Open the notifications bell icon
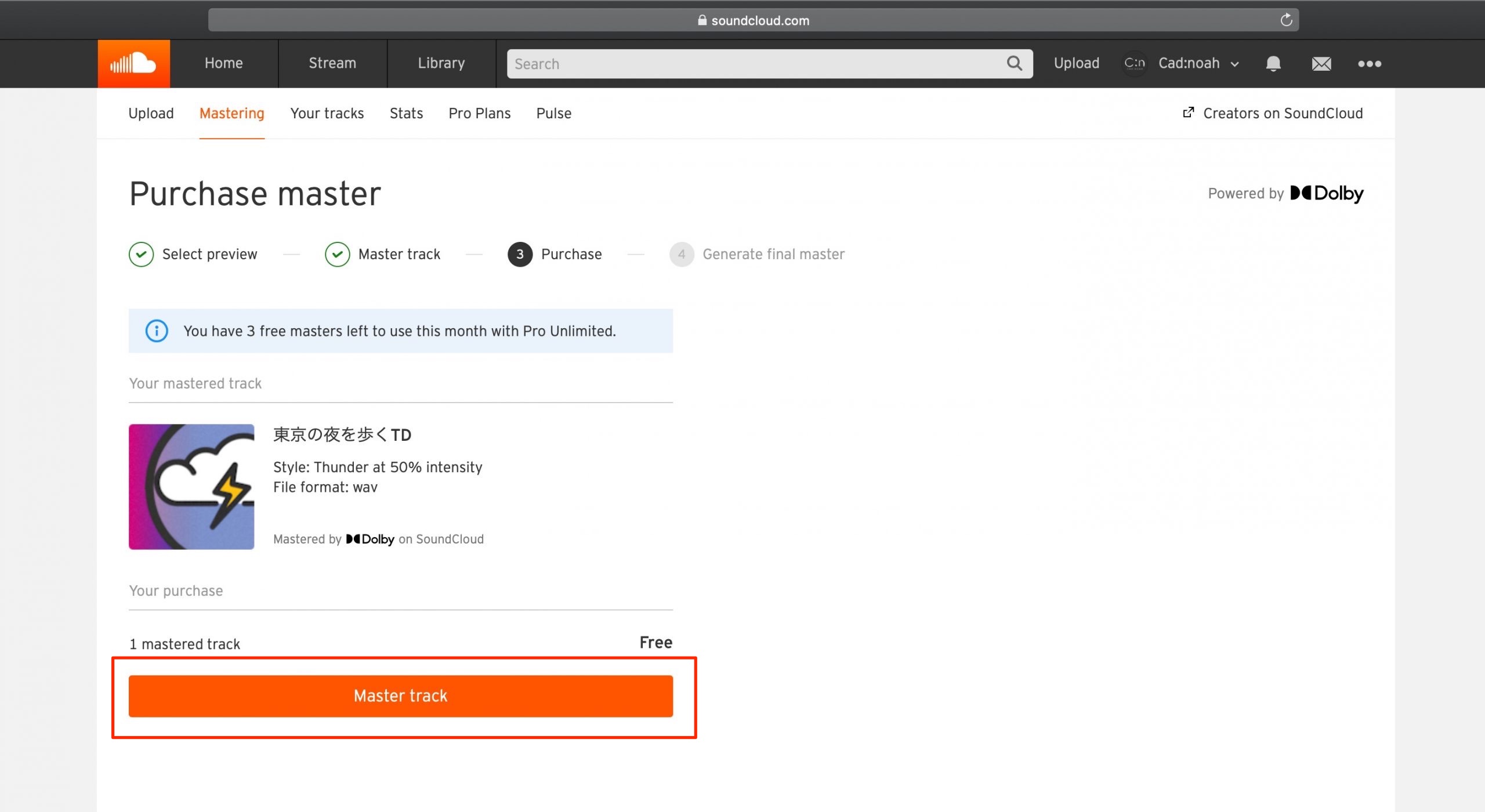Image resolution: width=1485 pixels, height=812 pixels. pos(1273,64)
